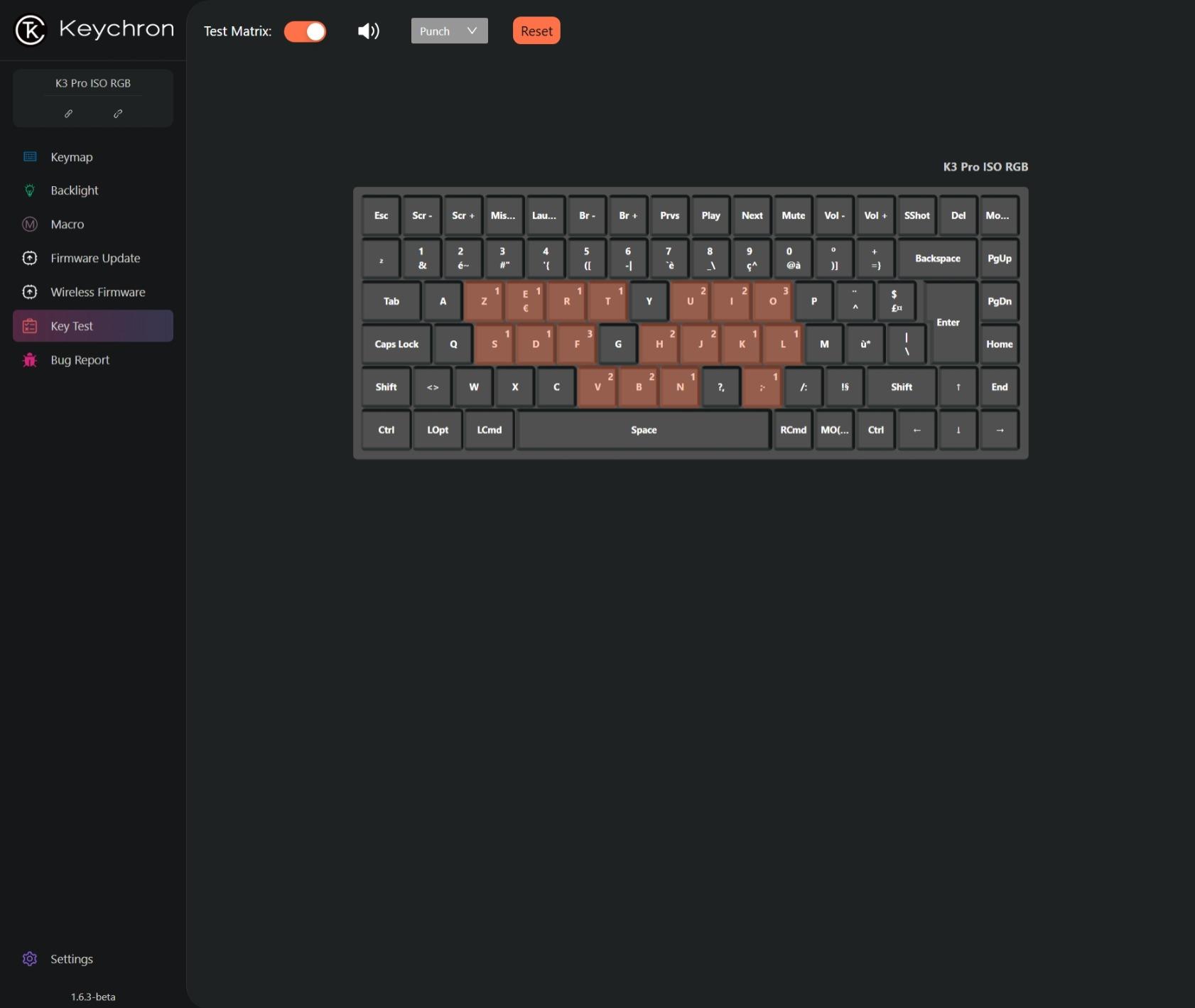The width and height of the screenshot is (1195, 1008).
Task: Go to the Wireless Firmware page
Action: 97,292
